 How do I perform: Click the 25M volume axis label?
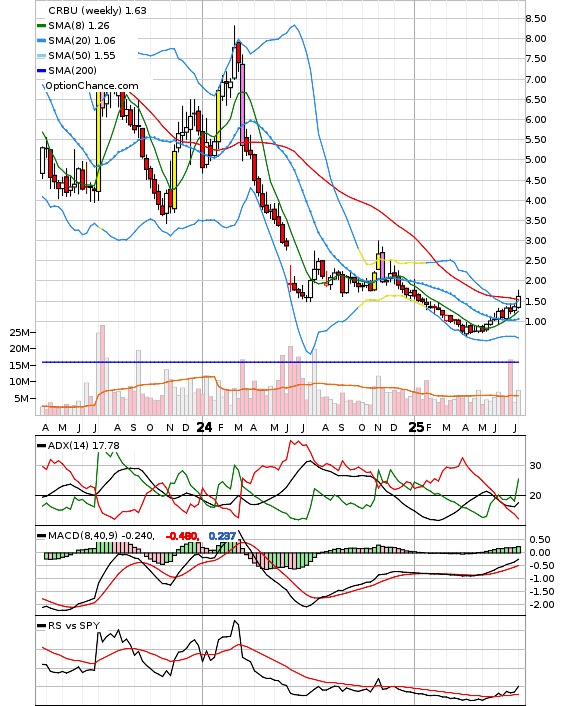(19, 333)
